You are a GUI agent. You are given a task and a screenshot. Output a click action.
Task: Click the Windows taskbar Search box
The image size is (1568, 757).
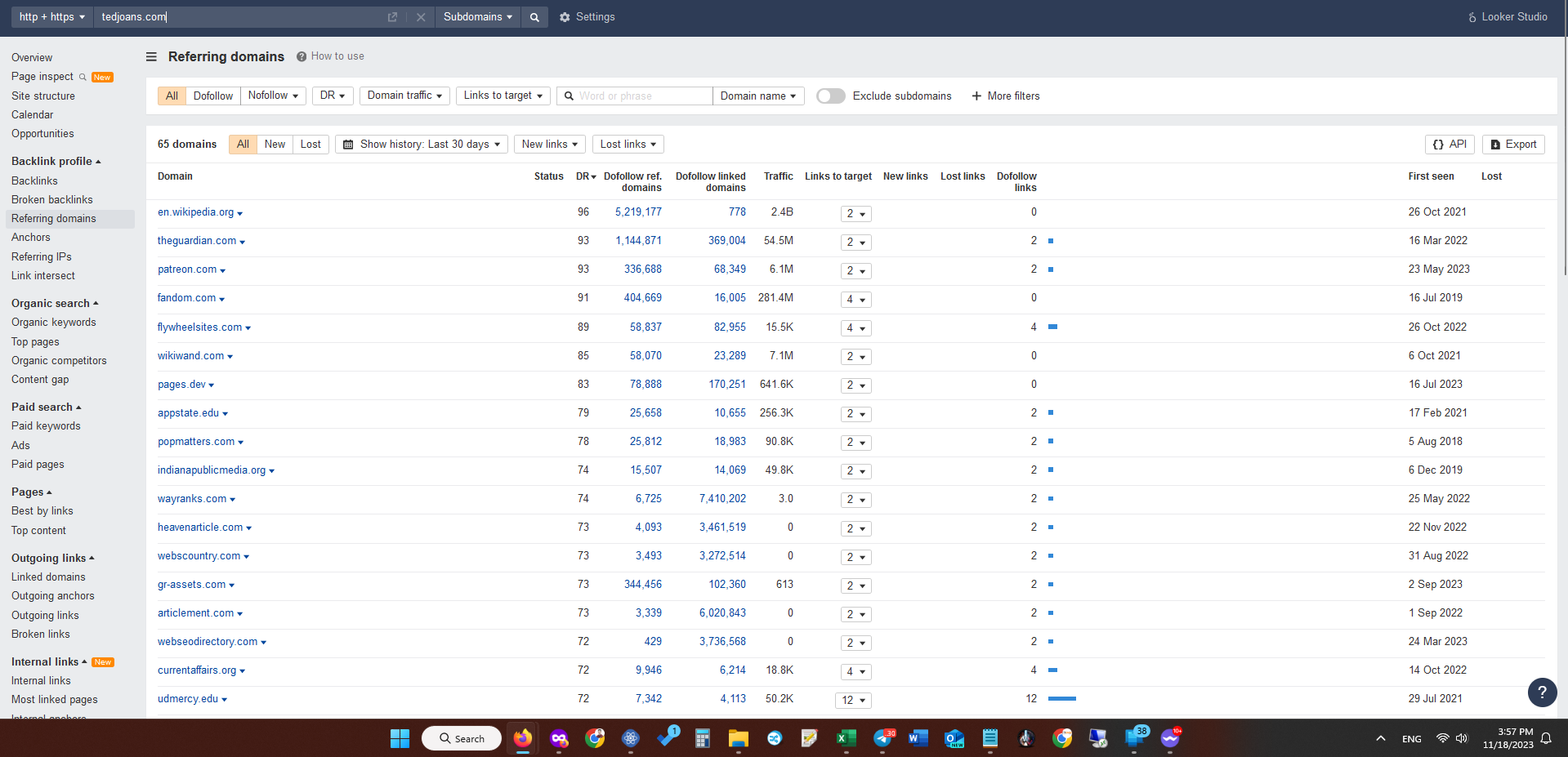[x=462, y=738]
